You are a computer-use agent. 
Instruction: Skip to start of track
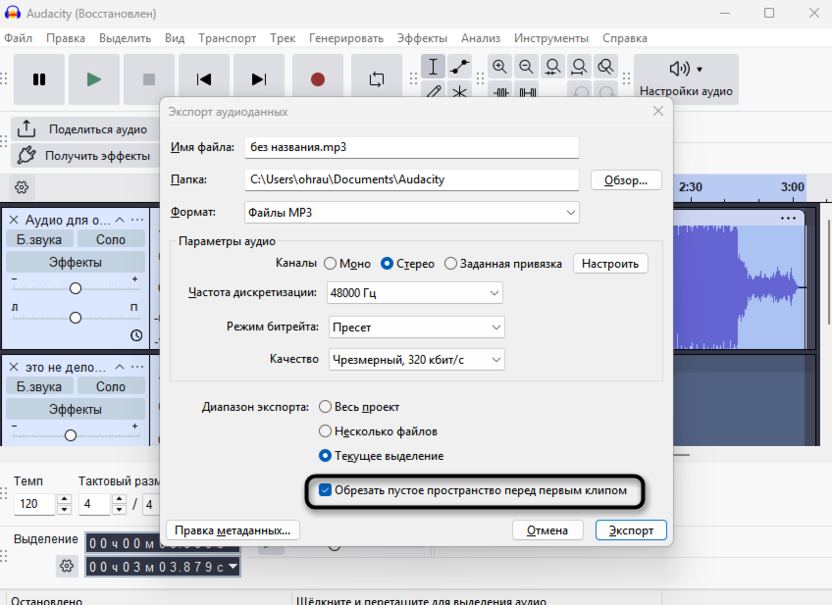point(204,80)
